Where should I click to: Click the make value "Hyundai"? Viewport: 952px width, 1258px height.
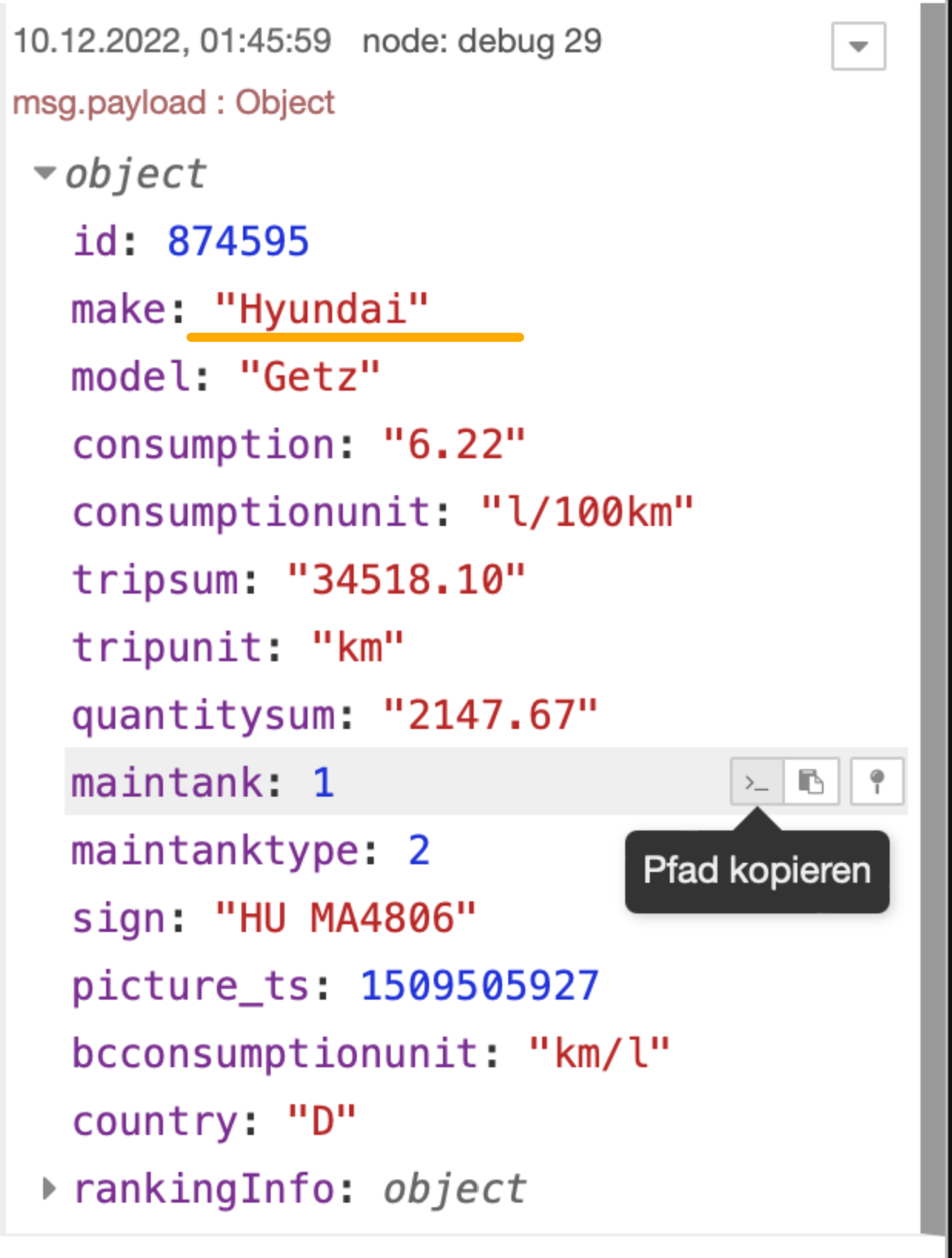[321, 309]
